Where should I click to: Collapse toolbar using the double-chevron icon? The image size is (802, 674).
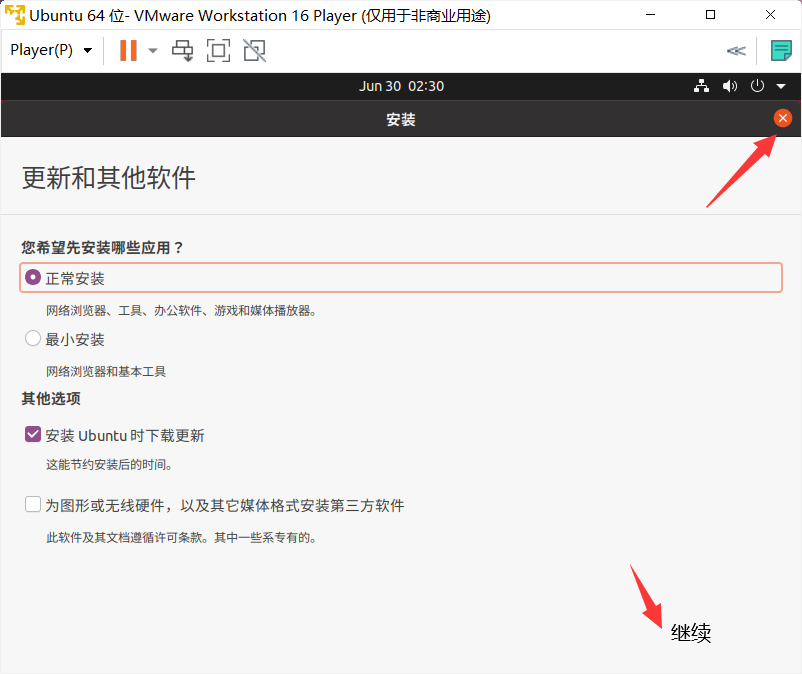736,51
